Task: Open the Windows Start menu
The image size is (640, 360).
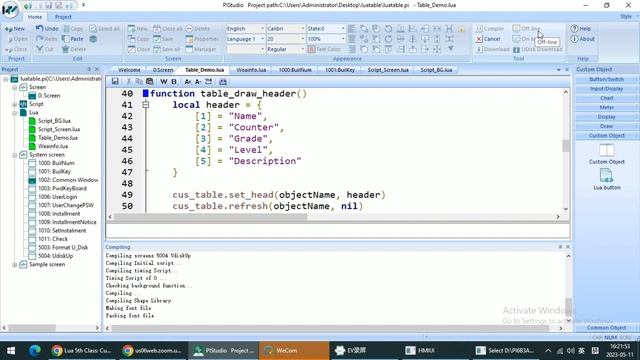Action: 11,351
